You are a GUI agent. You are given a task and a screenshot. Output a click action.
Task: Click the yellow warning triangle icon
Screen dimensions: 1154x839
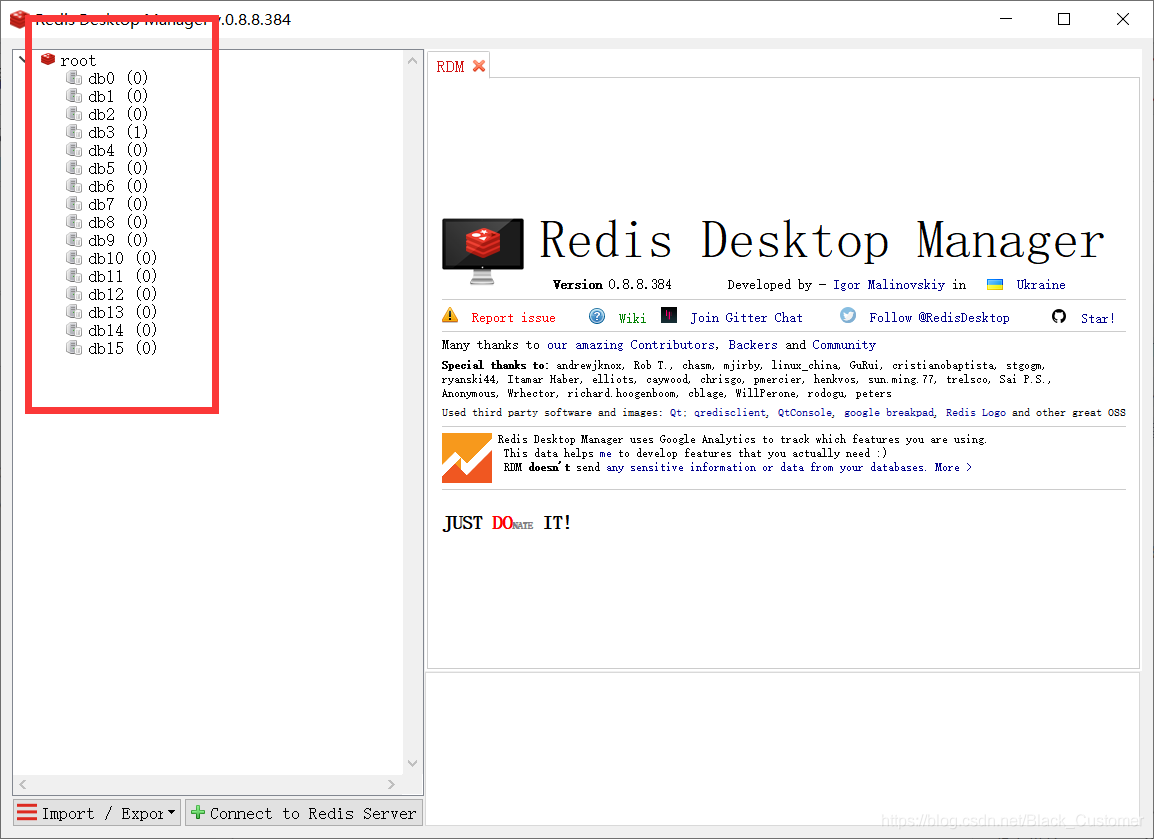pyautogui.click(x=450, y=316)
